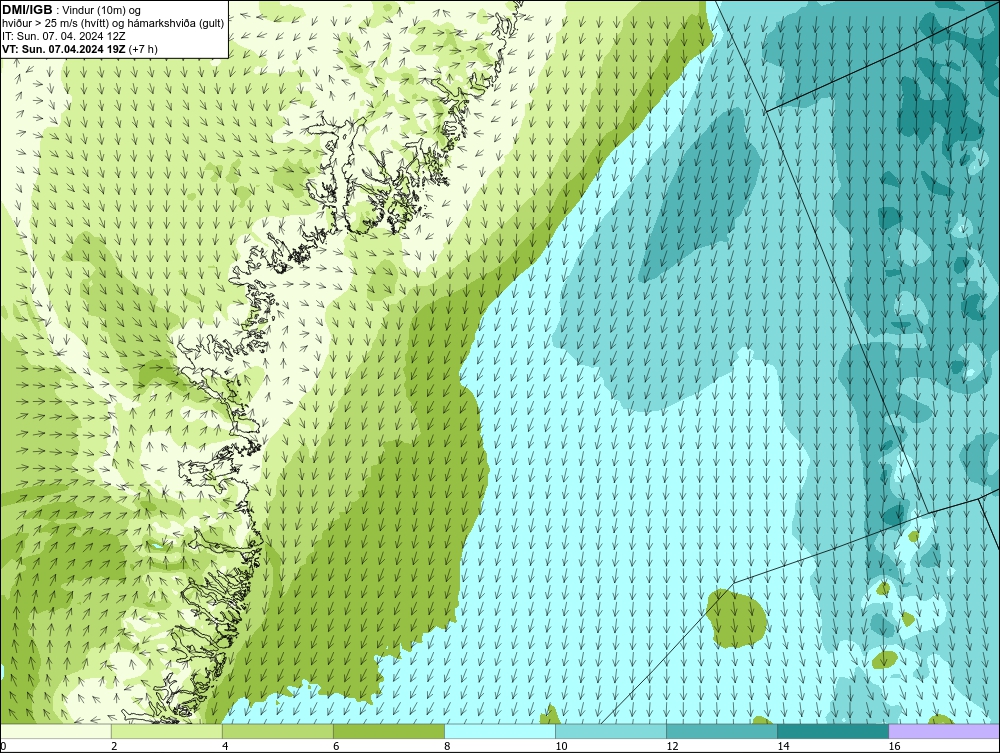This screenshot has width=1000, height=753.
Task: Click the 'hviður > 25 m/s' line
Action: [113, 24]
